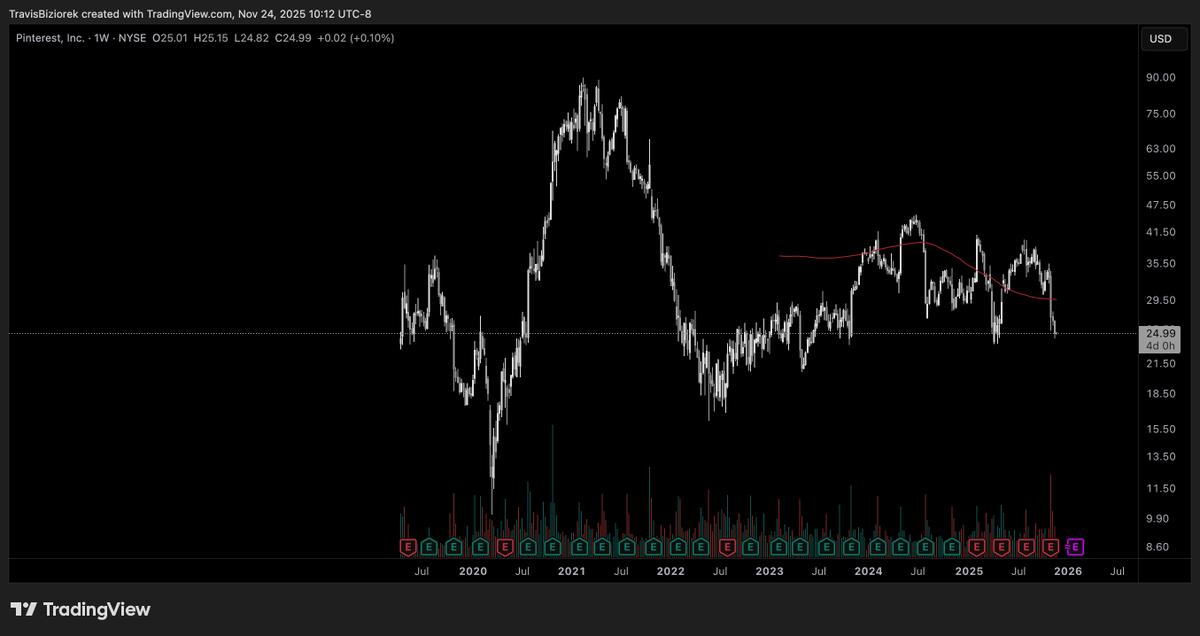
Task: Click the Pinterest, Inc. symbol title
Action: tap(51, 38)
